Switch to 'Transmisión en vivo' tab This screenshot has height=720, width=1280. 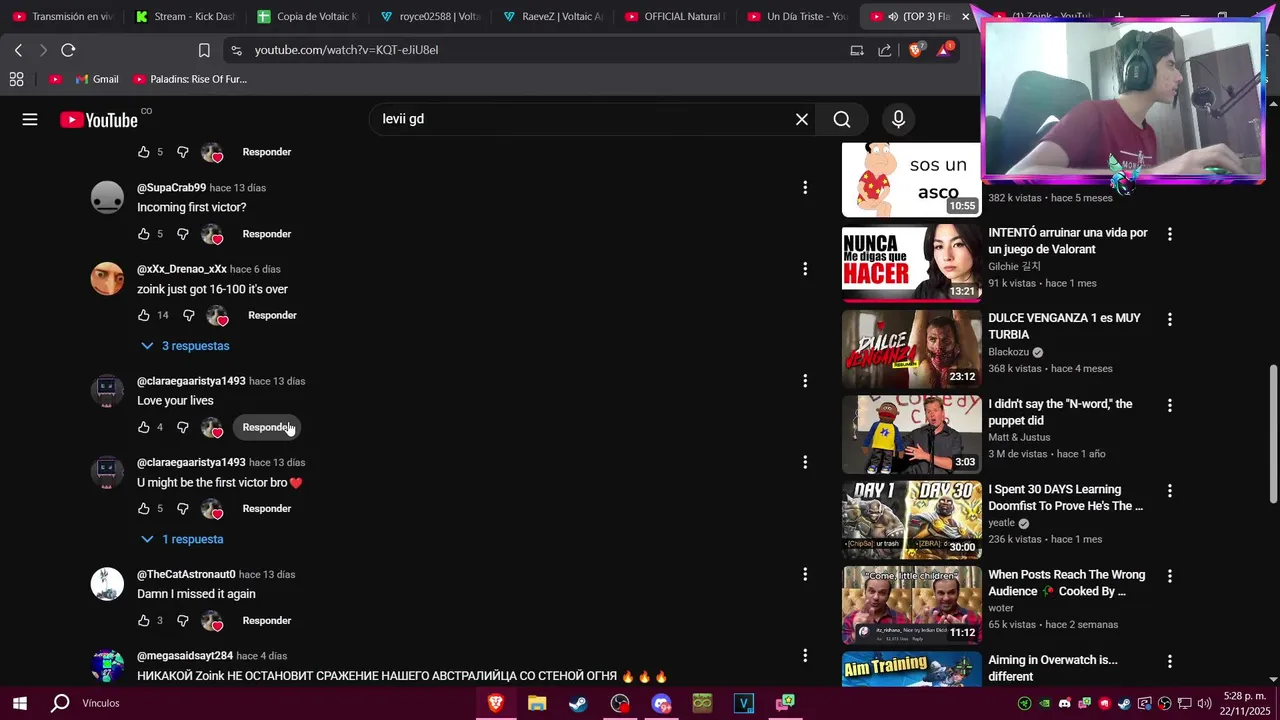click(62, 16)
